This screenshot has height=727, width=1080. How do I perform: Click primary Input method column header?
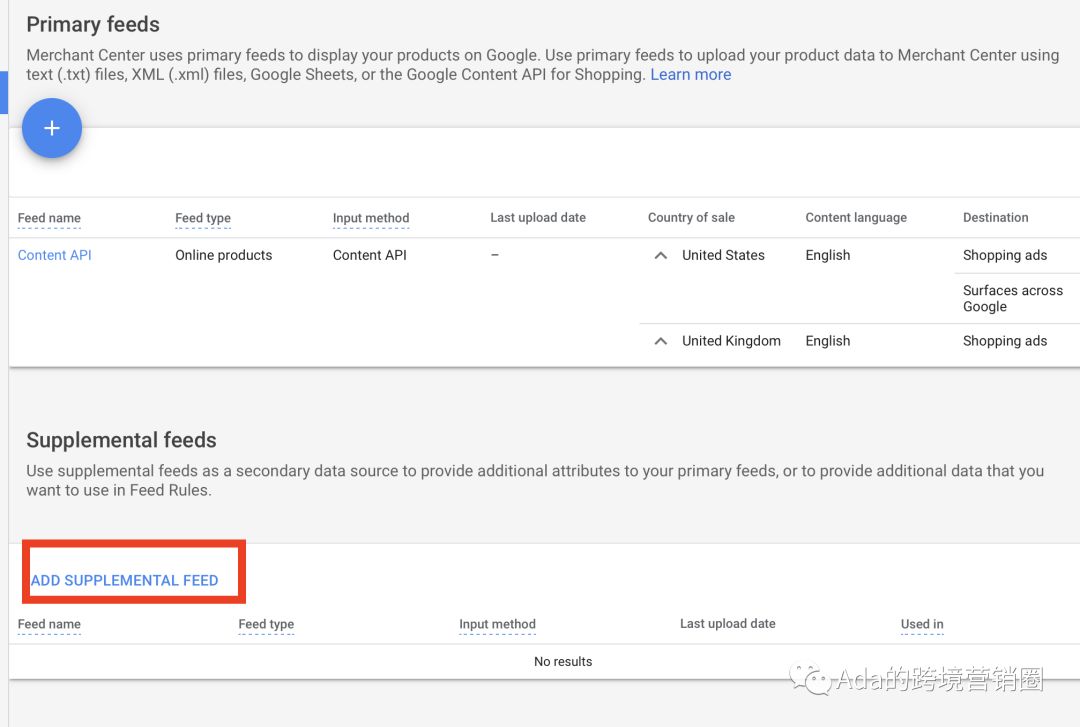371,218
